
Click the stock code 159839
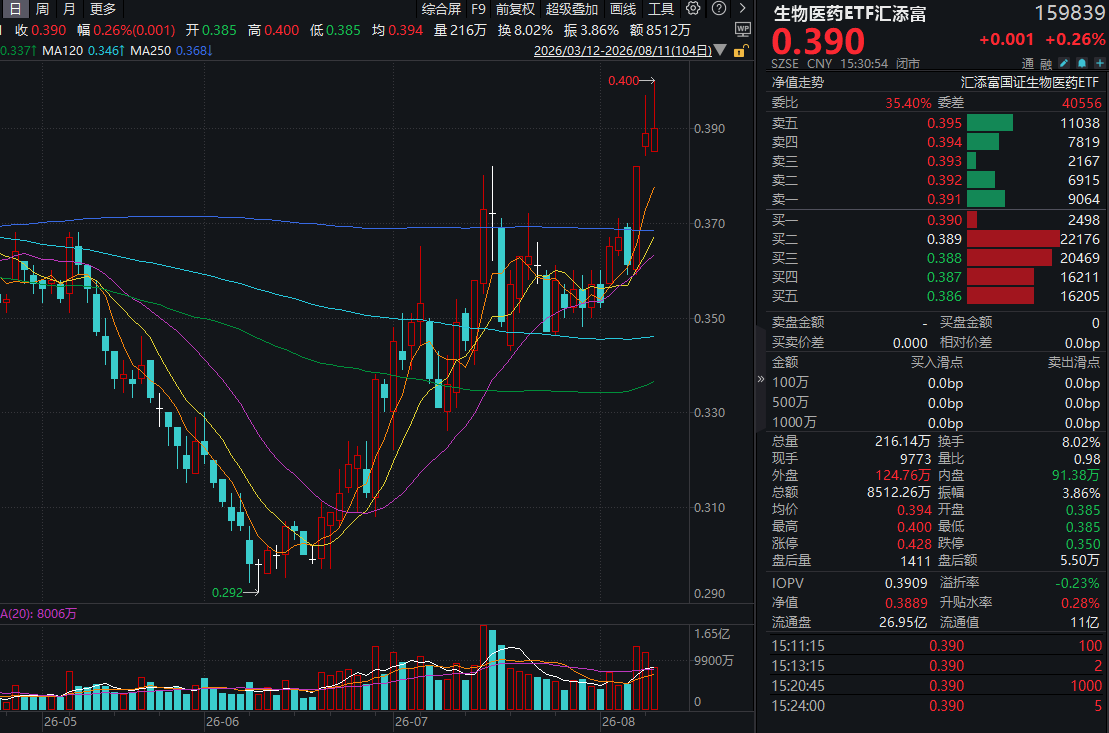coord(1069,13)
